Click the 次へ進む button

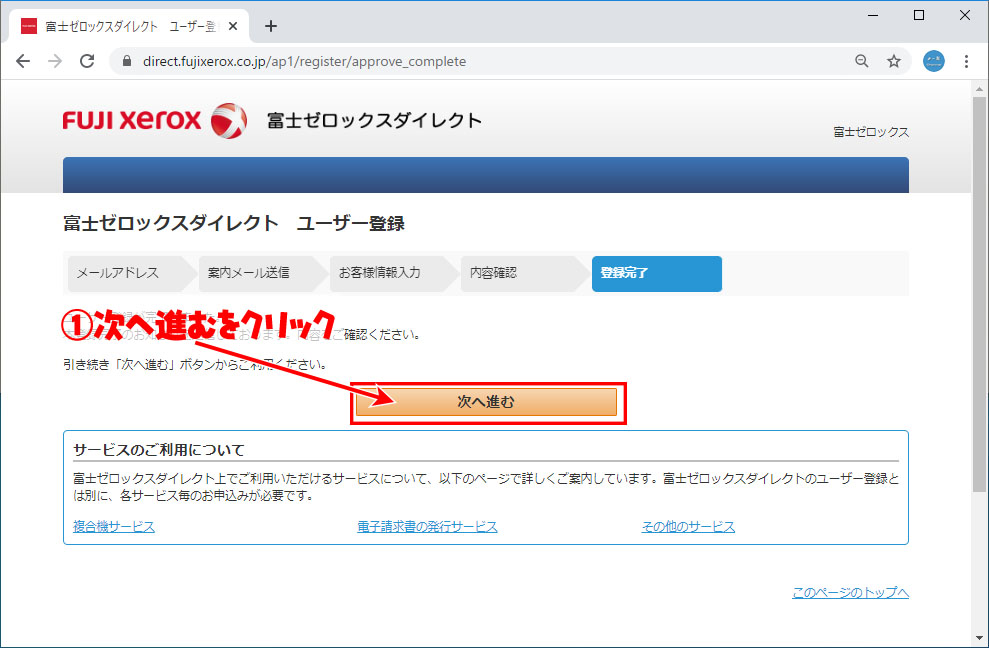coord(486,402)
